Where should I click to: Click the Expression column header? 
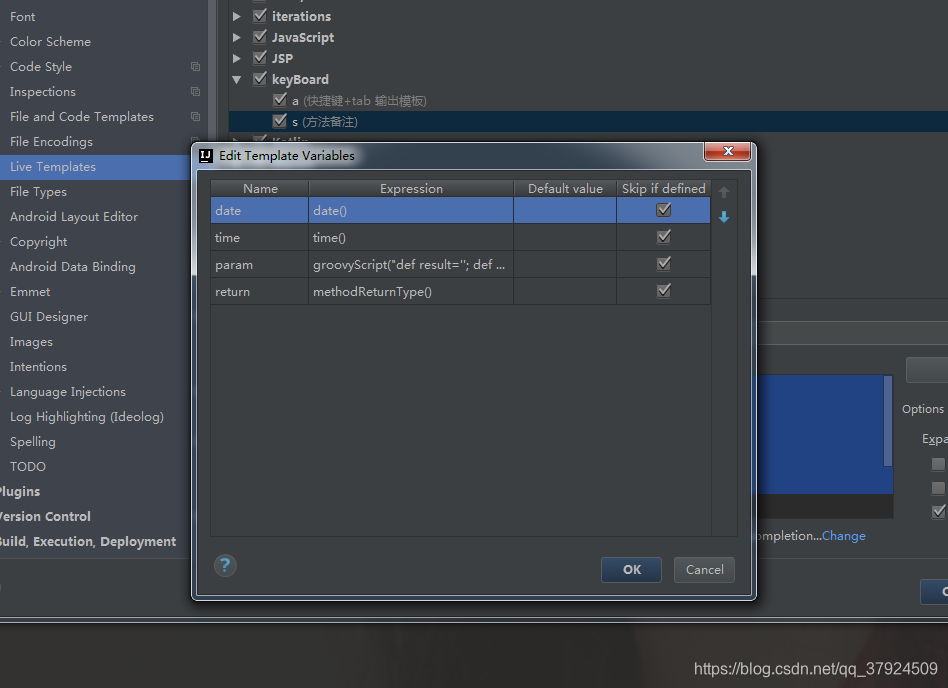pos(411,189)
